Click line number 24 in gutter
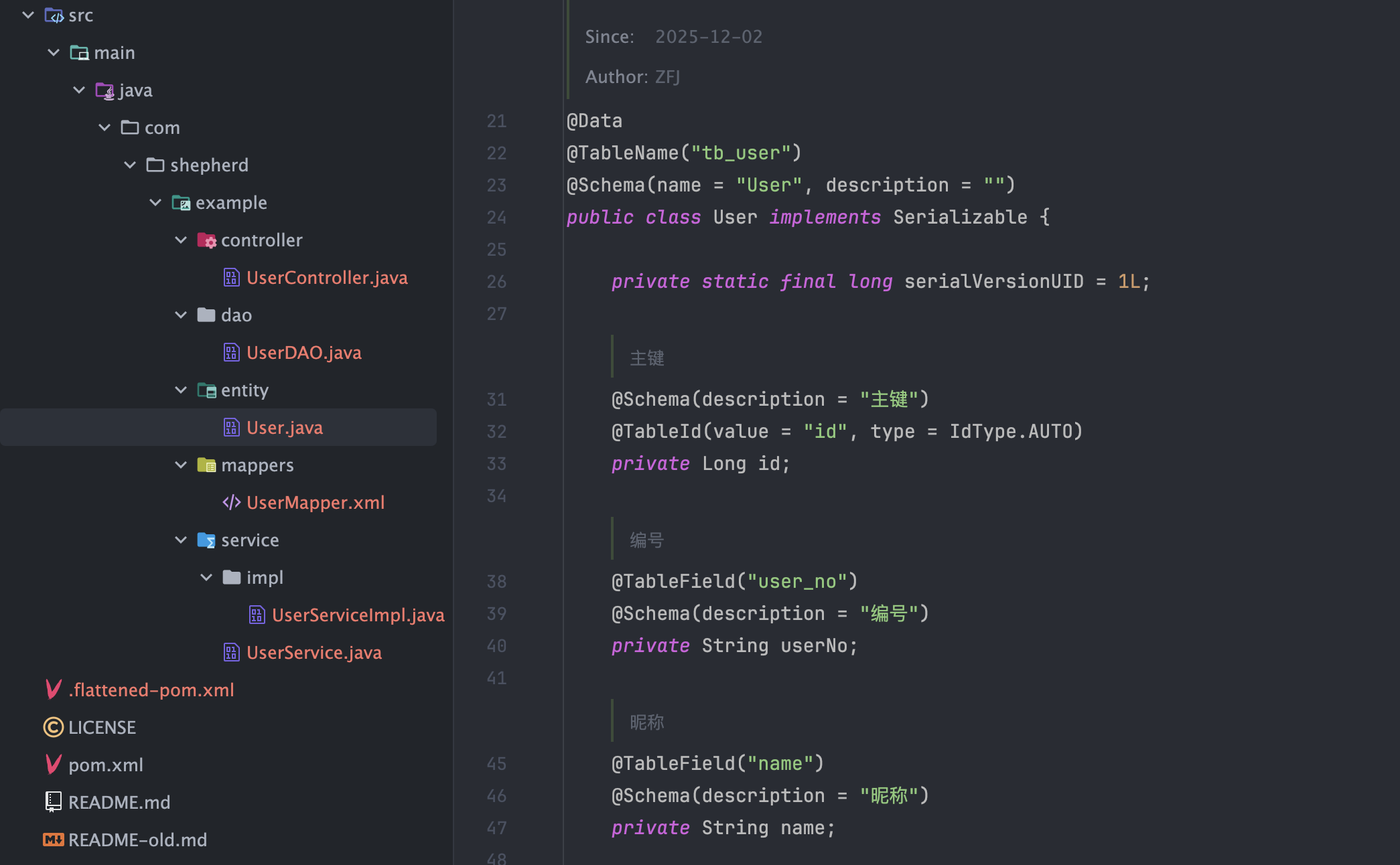Screen dimensions: 1400x865 [496, 218]
